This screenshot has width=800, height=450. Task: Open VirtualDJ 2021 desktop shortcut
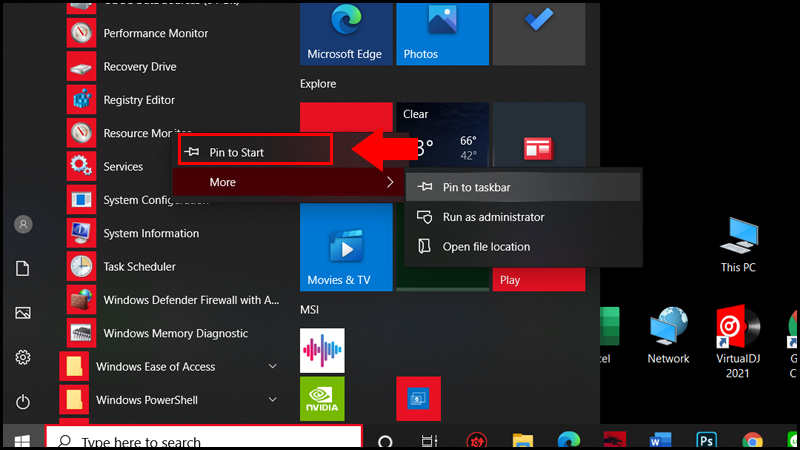coord(738,342)
